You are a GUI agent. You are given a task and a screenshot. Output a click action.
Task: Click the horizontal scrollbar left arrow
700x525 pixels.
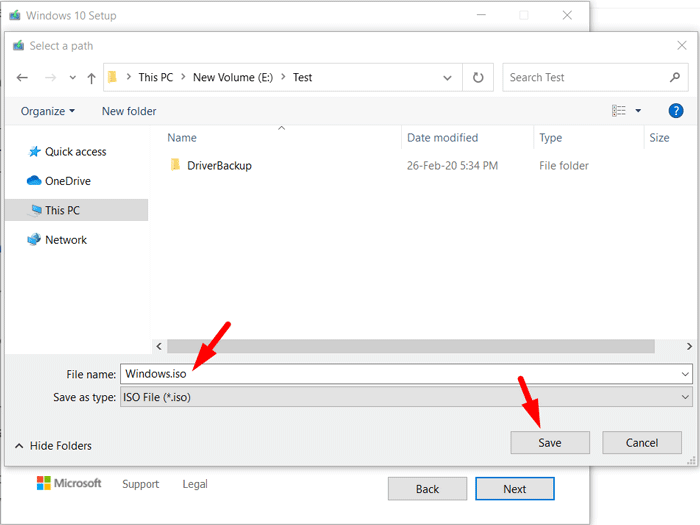pyautogui.click(x=159, y=346)
